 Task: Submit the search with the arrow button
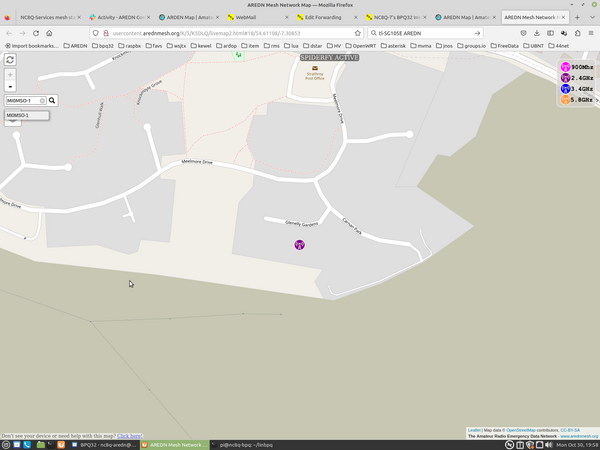477,33
